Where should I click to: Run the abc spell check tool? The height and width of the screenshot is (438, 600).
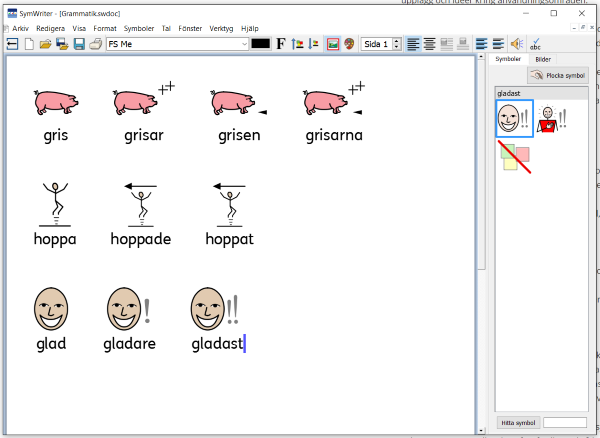[536, 44]
